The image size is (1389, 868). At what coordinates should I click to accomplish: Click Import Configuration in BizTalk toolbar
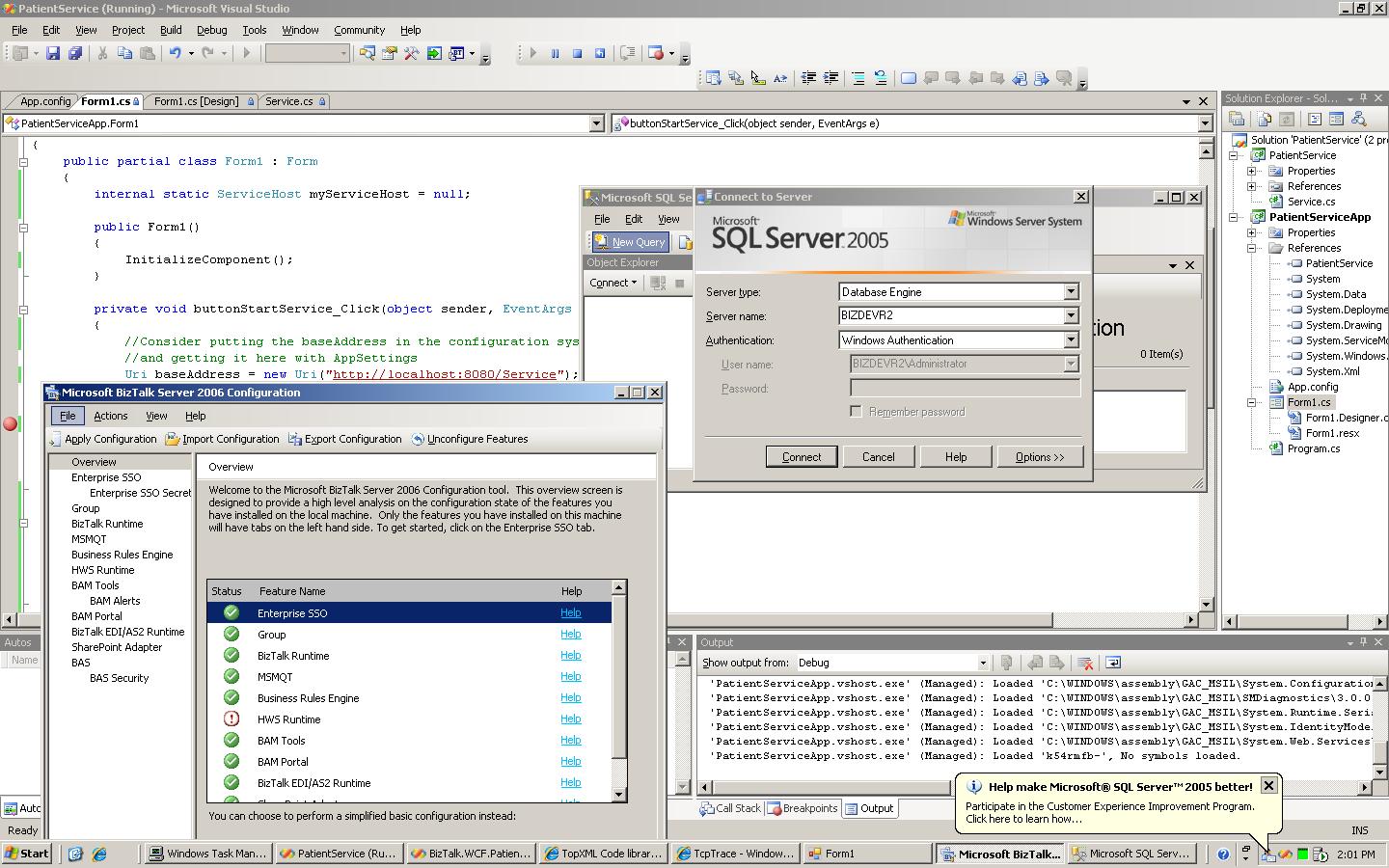[223, 439]
